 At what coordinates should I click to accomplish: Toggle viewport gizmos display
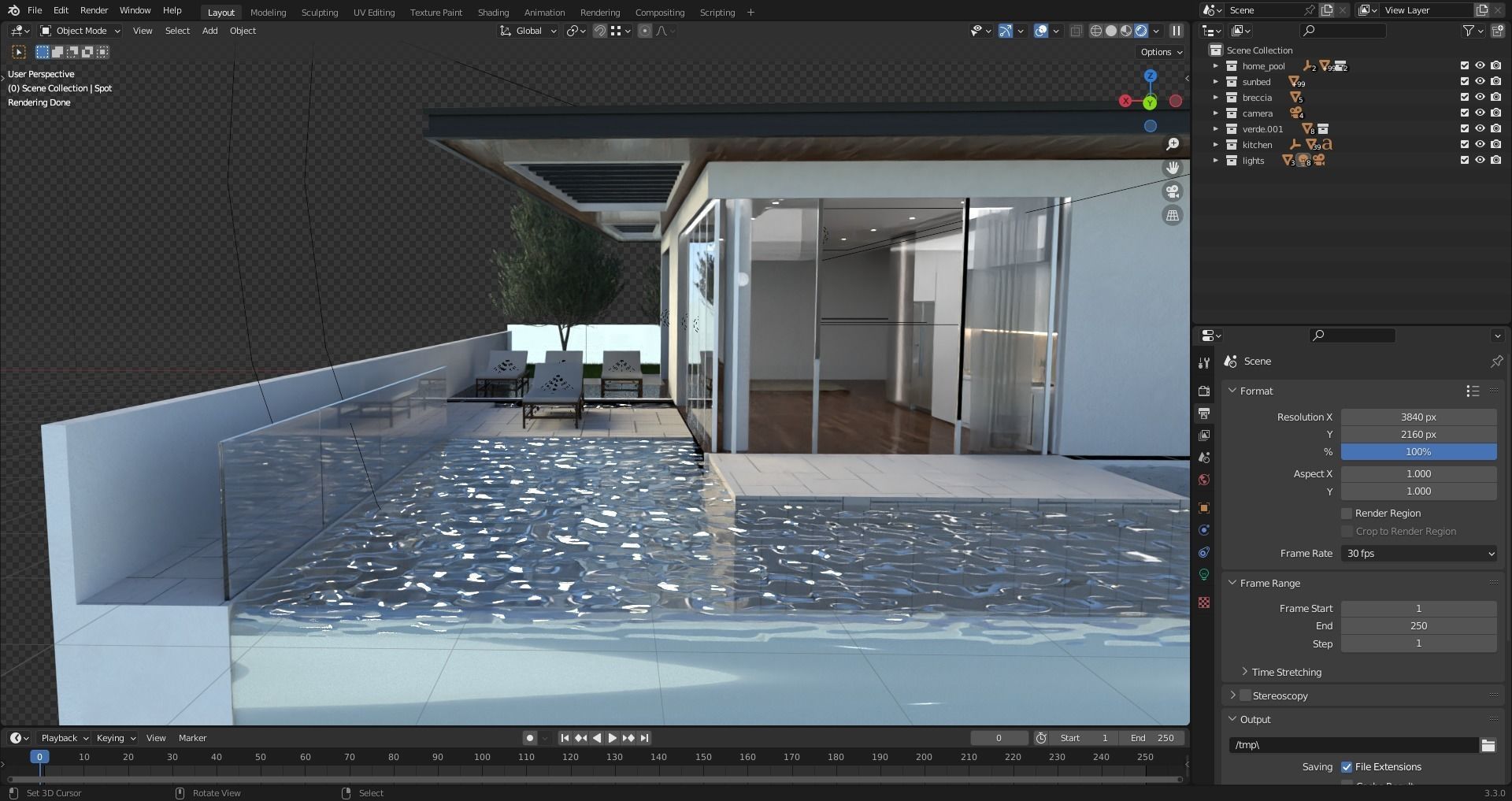pos(1006,31)
